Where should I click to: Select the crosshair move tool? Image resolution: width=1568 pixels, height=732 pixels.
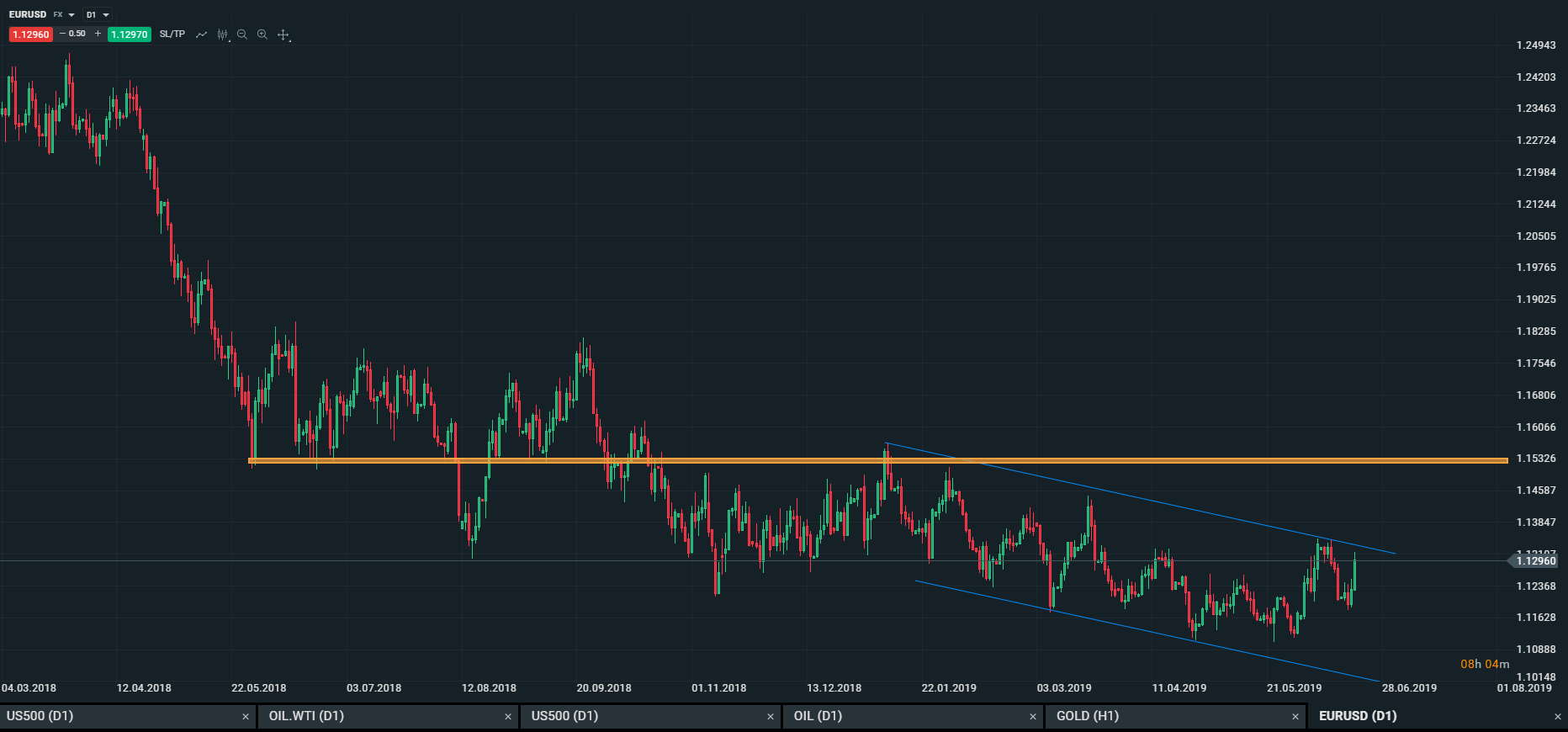point(283,34)
